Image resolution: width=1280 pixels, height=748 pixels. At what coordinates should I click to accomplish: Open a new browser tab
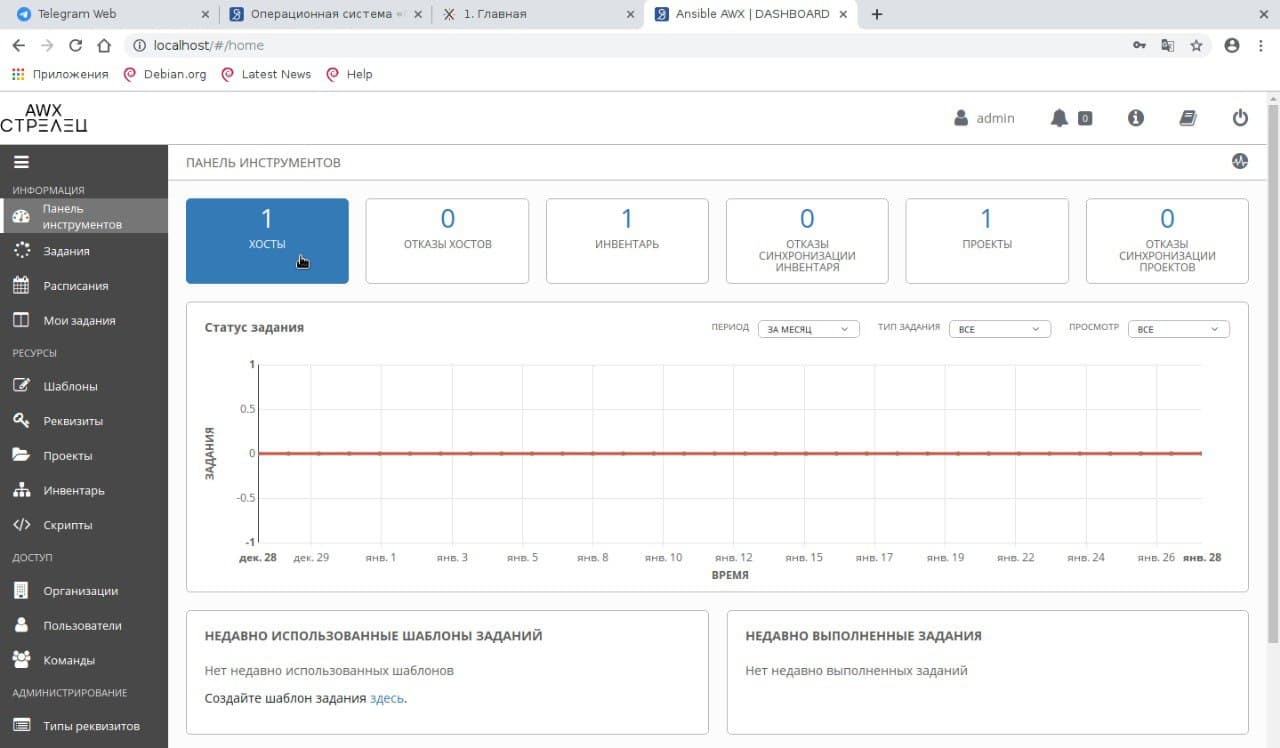877,14
